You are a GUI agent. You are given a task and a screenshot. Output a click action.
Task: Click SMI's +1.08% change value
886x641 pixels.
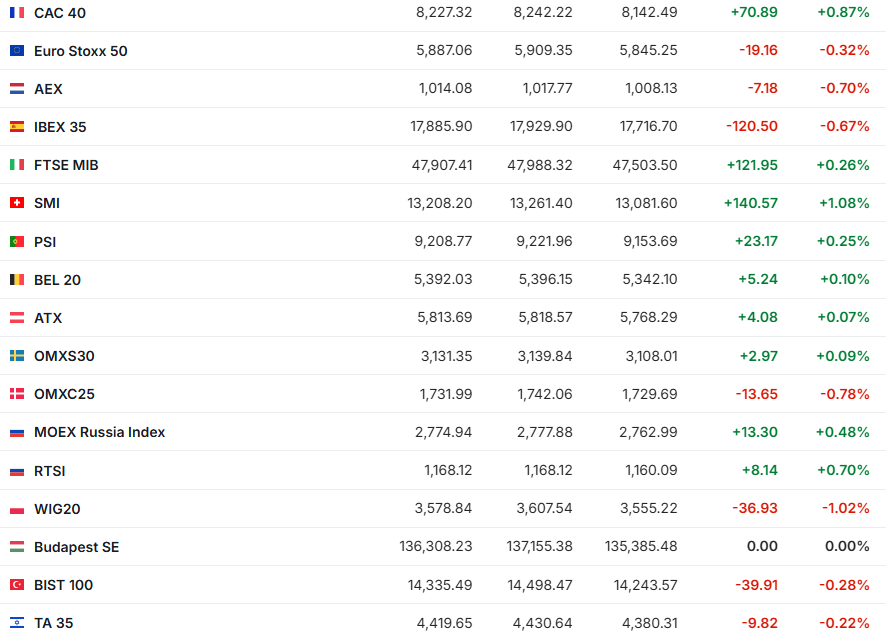[843, 203]
